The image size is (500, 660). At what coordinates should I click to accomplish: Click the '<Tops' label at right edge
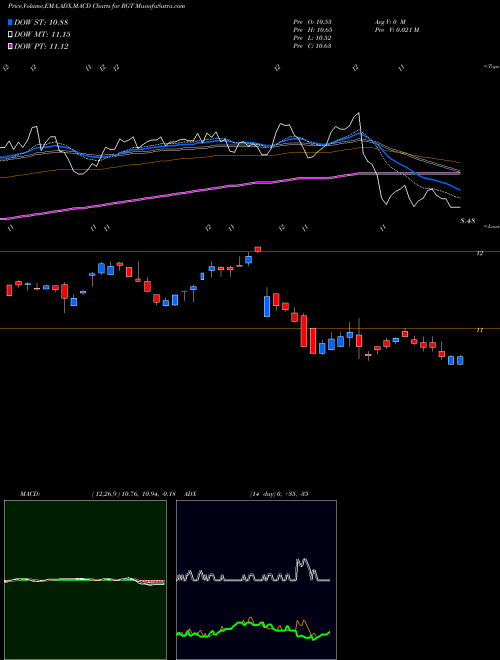click(x=492, y=67)
